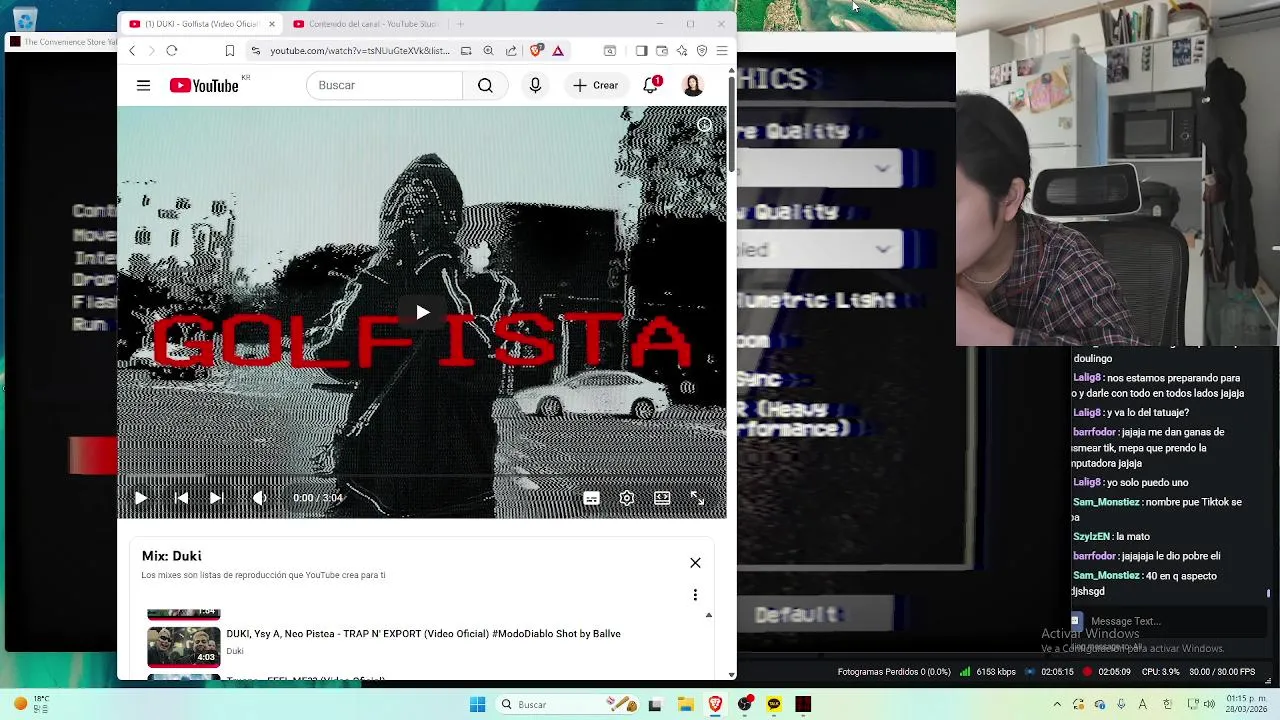Click the site settings icon in address bar
The width and height of the screenshot is (1280, 720).
tap(256, 51)
